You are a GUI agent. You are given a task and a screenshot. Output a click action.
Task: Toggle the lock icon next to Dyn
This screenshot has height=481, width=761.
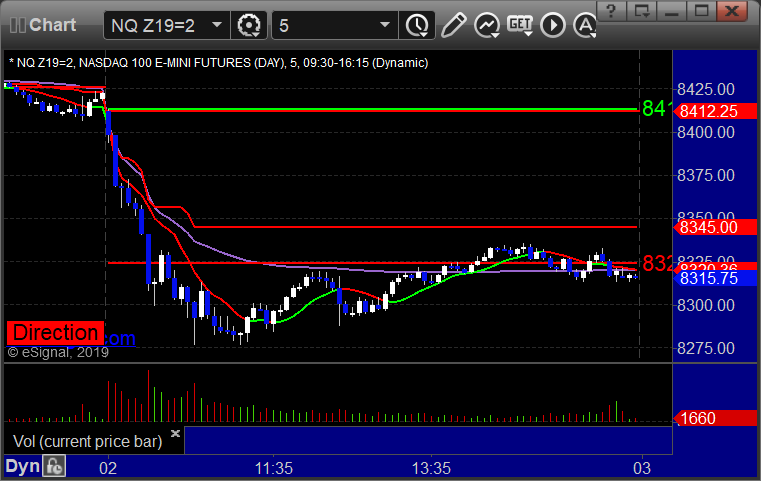pos(54,466)
